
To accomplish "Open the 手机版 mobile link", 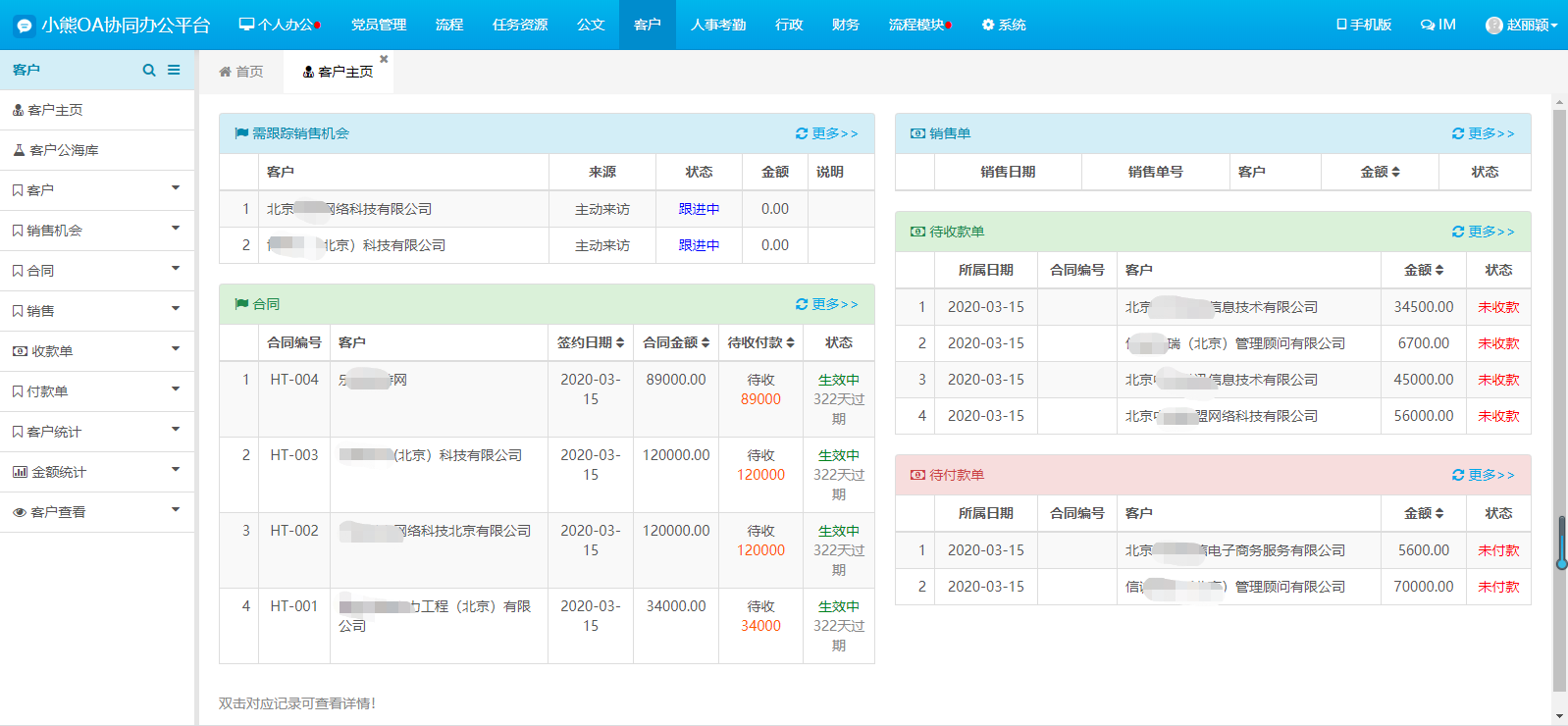I will pyautogui.click(x=1364, y=25).
